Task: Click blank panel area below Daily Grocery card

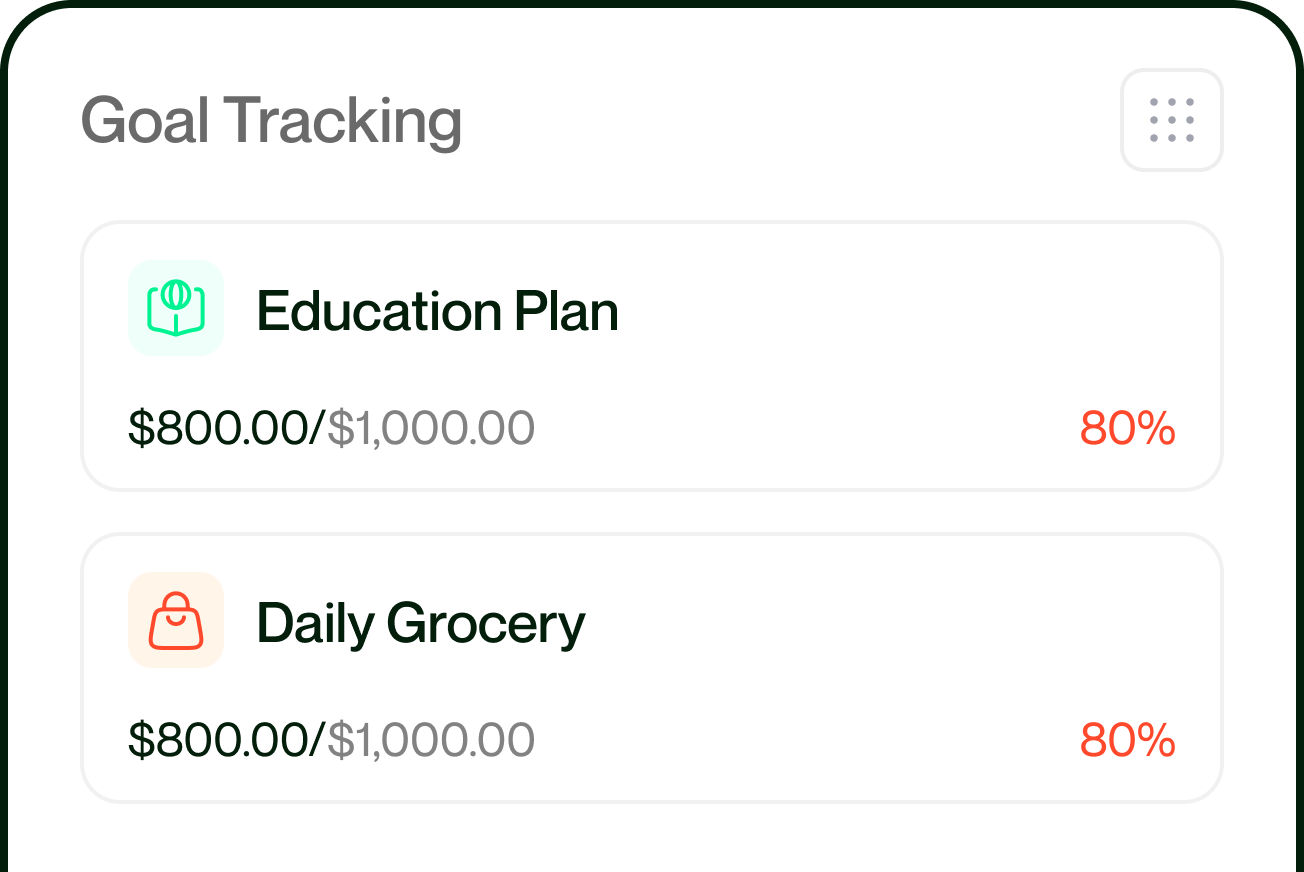Action: pos(650,838)
